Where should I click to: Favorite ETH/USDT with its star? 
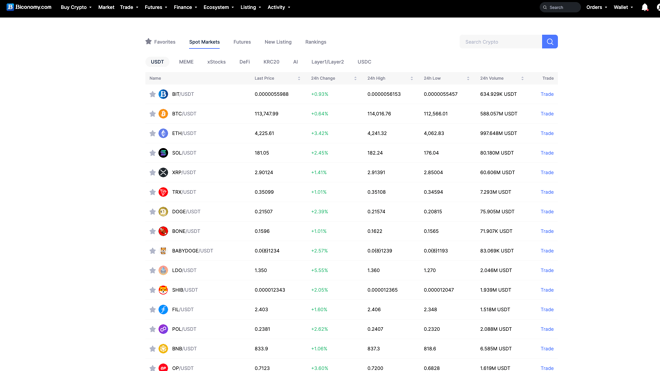[152, 133]
